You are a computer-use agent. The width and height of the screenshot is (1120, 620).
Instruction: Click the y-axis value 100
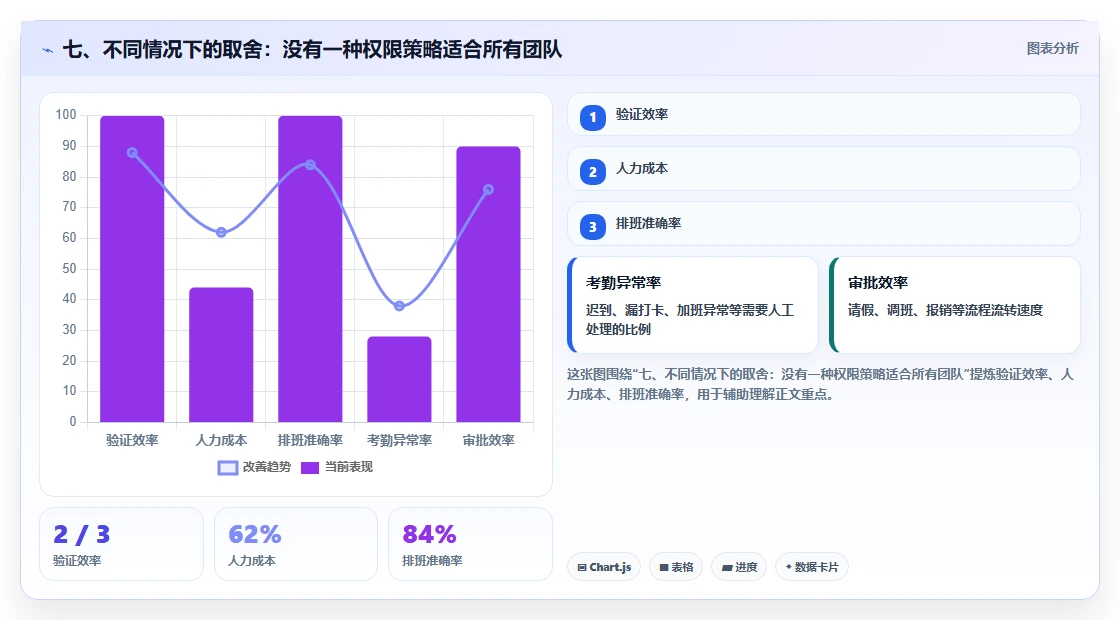pos(66,115)
